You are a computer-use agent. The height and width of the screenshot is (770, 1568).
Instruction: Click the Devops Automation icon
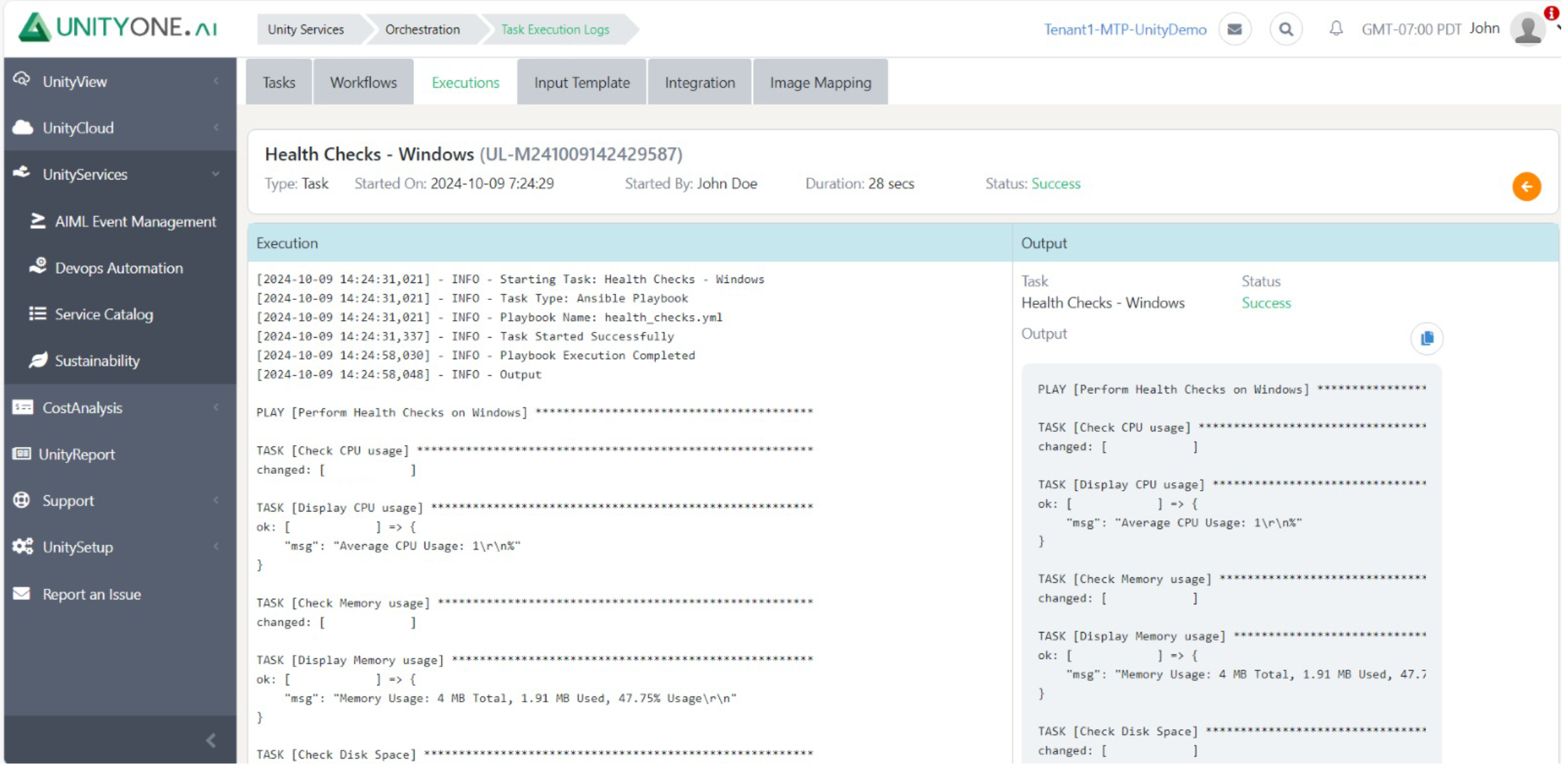[38, 267]
